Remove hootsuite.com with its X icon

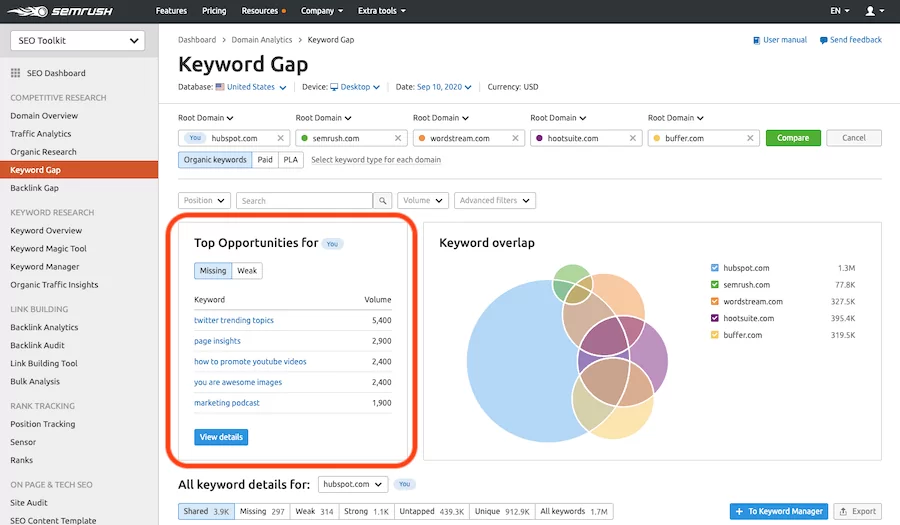coord(633,138)
